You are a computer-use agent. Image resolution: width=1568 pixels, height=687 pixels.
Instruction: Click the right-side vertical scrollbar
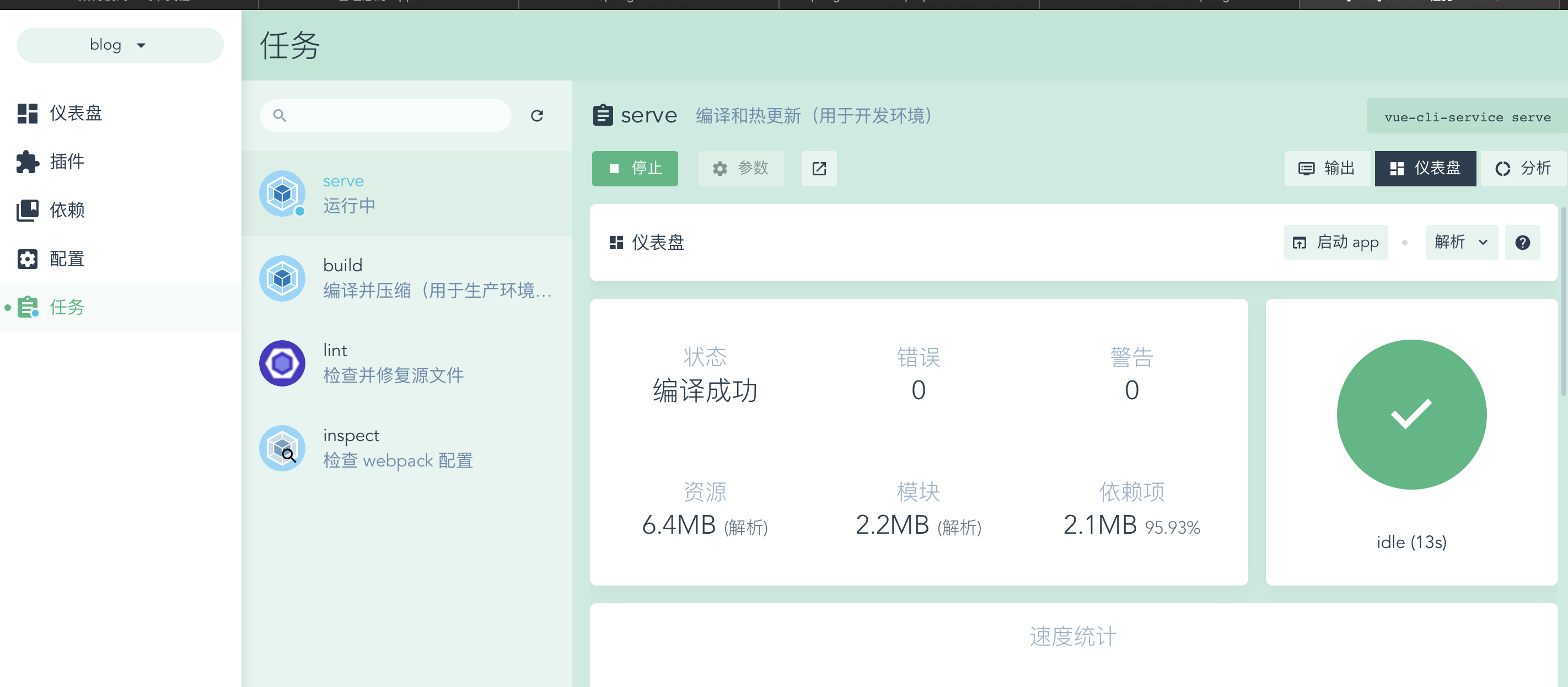tap(1562, 302)
